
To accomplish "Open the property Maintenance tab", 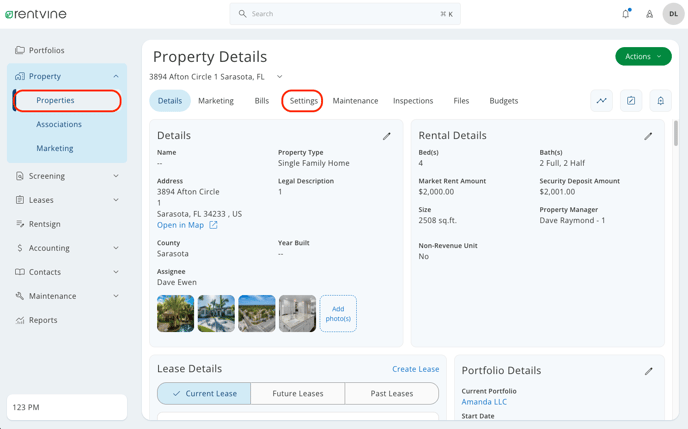I will click(355, 101).
